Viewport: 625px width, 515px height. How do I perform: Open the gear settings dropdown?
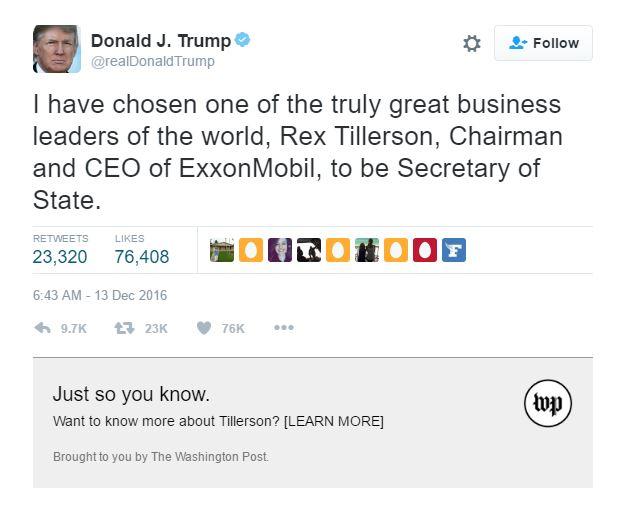click(472, 44)
